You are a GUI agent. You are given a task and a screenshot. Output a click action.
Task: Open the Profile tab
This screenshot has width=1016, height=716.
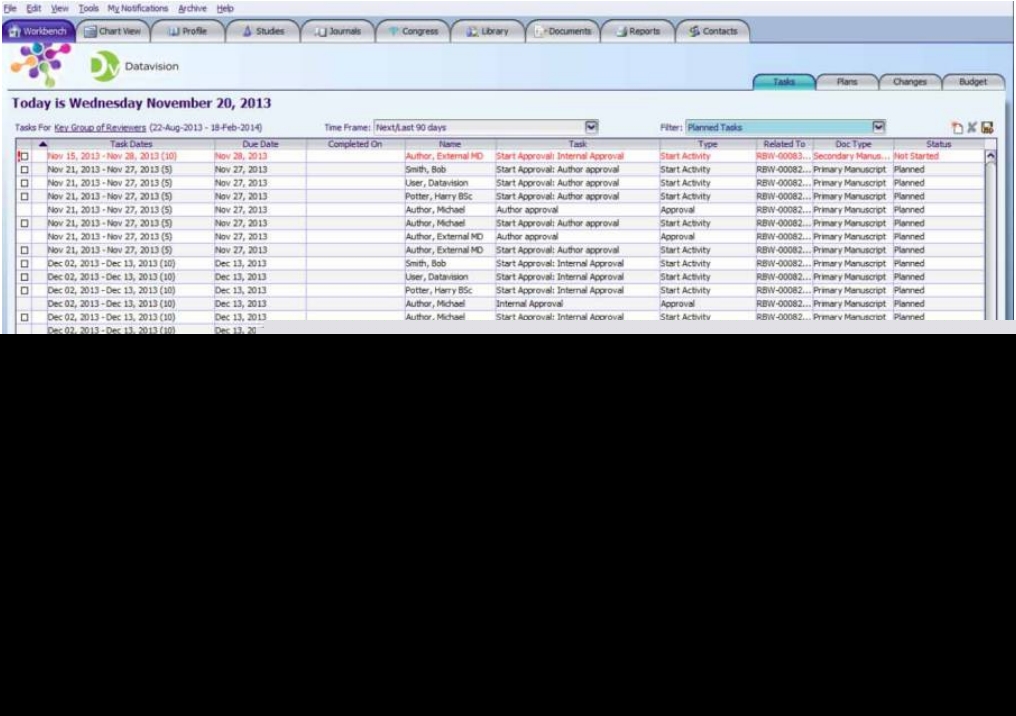pyautogui.click(x=188, y=31)
